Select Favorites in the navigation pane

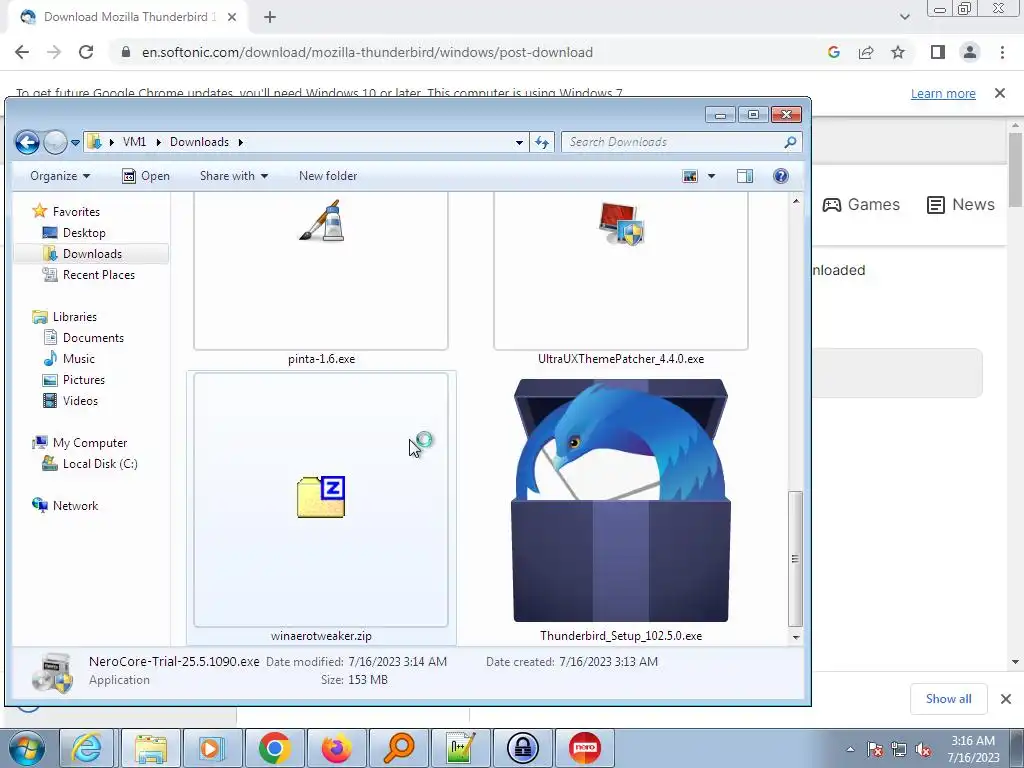point(76,212)
